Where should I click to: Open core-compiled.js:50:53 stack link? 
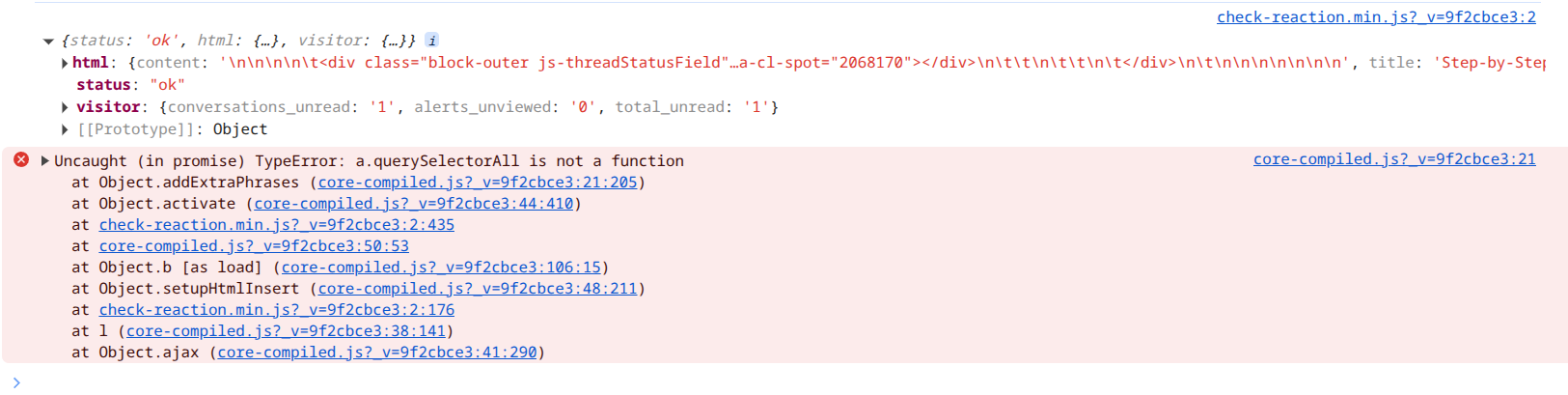tap(254, 246)
